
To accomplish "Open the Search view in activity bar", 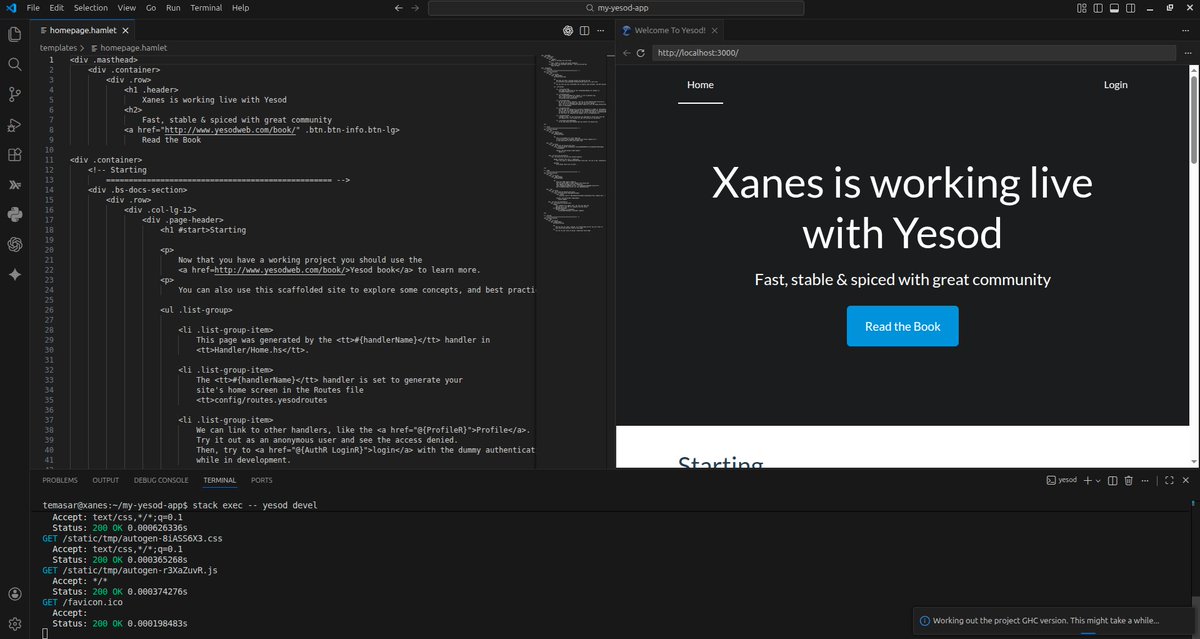I will point(14,64).
